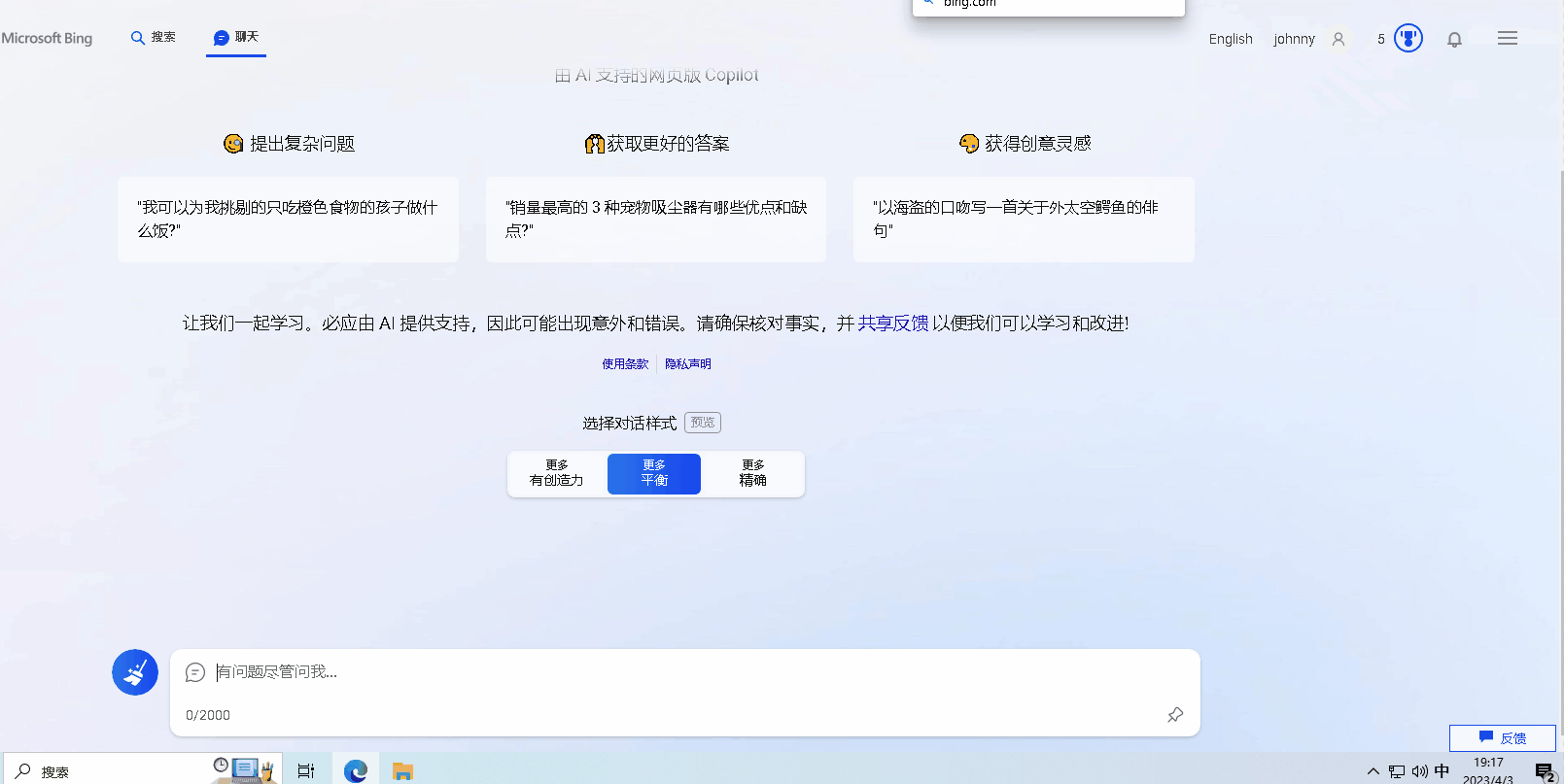
Task: Open the network status tray icon
Action: [1397, 771]
